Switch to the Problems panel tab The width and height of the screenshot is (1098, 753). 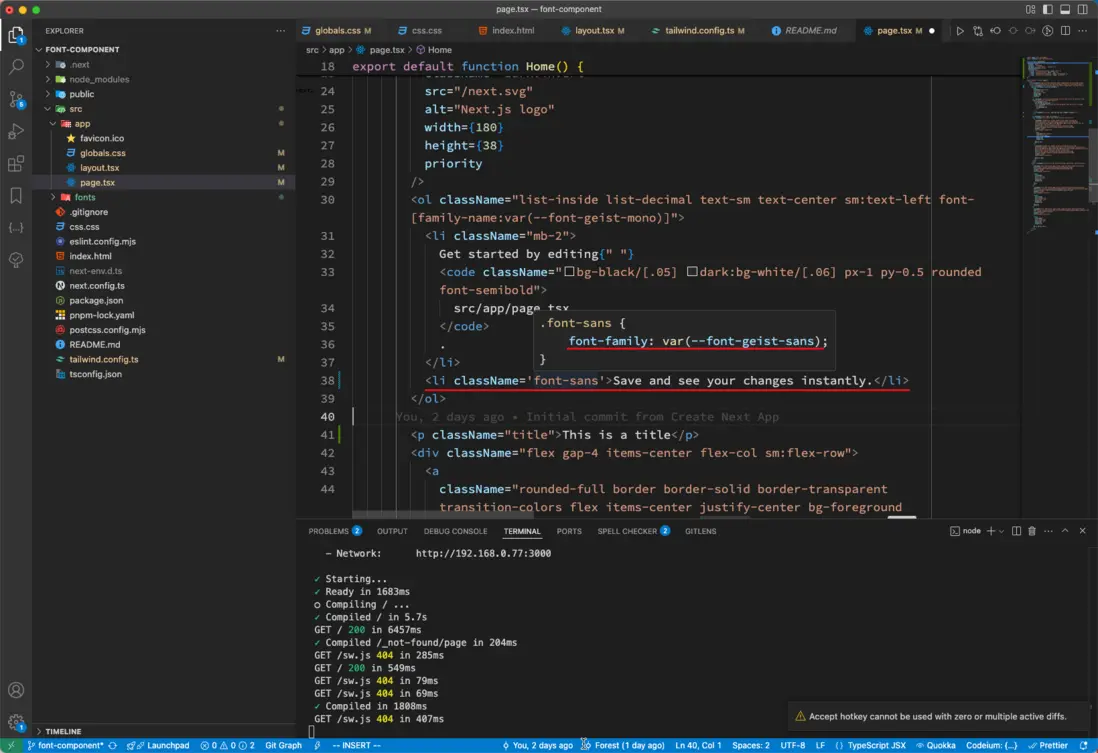click(x=328, y=531)
